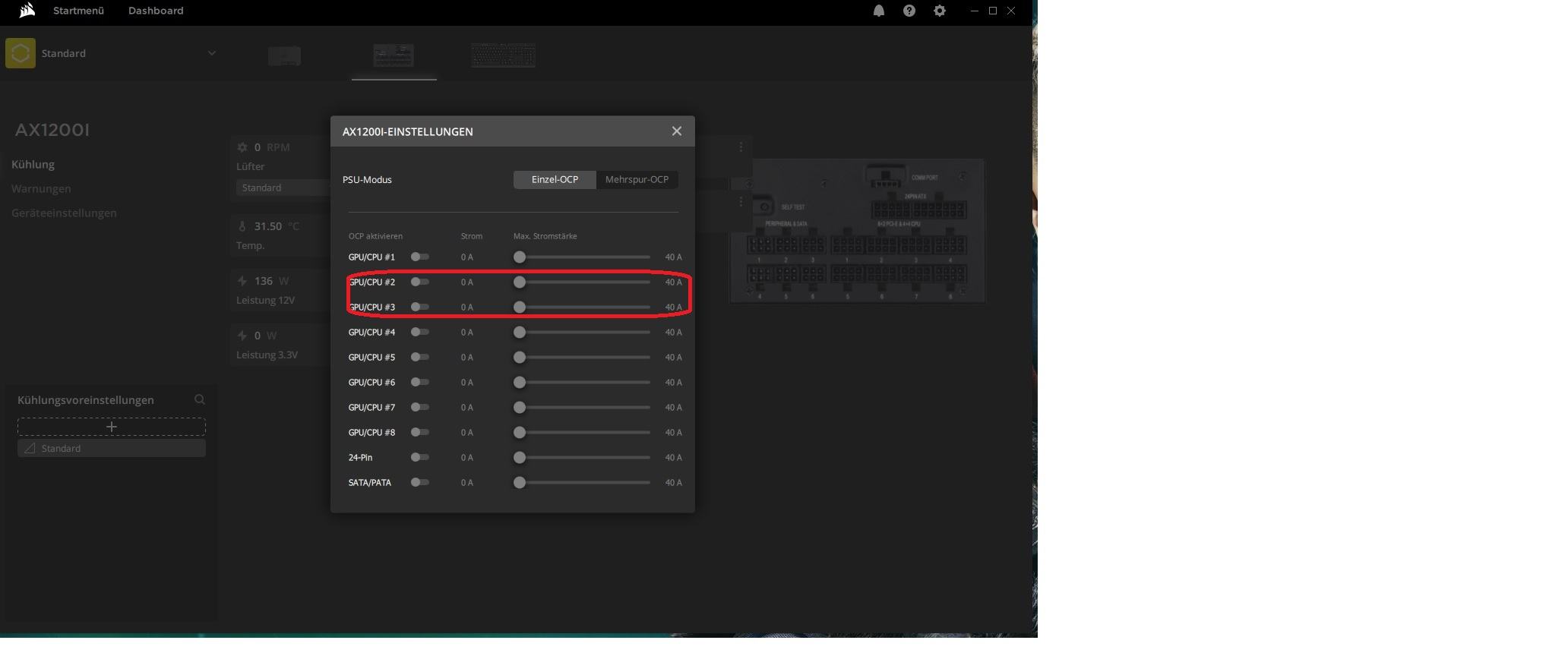
Task: Click the 136 W Leistung 12V reading
Action: click(x=271, y=281)
